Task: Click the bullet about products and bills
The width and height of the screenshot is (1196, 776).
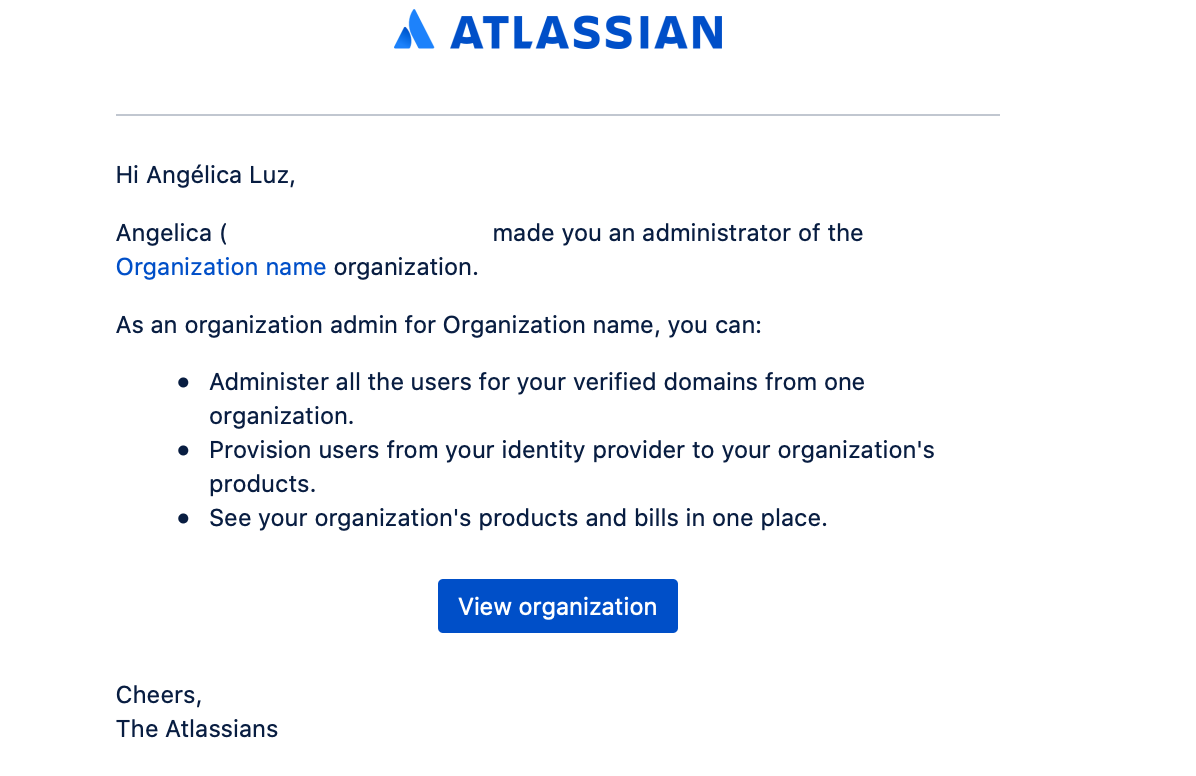Action: pos(516,518)
